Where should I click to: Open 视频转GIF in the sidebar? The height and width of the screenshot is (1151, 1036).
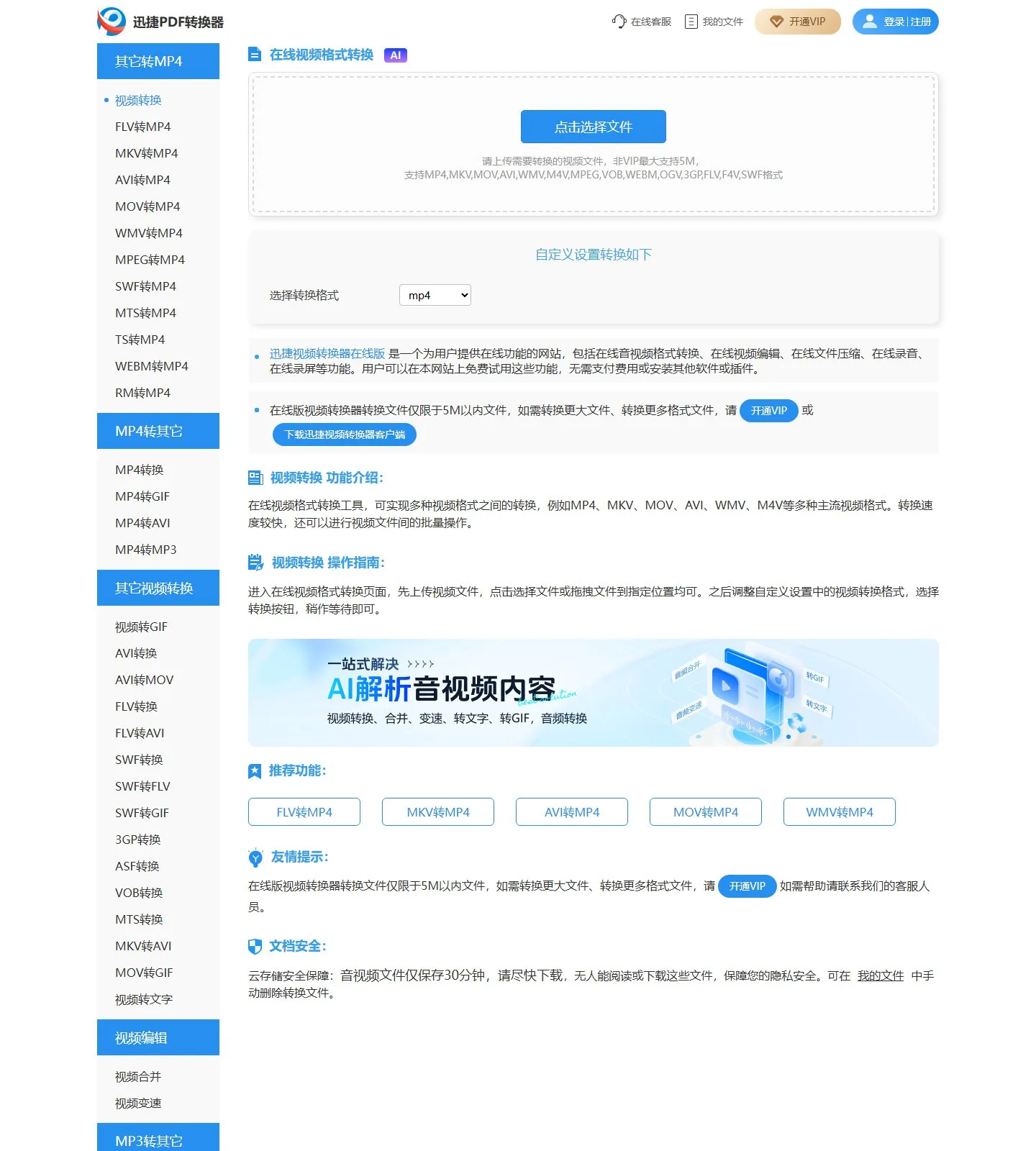click(x=141, y=627)
